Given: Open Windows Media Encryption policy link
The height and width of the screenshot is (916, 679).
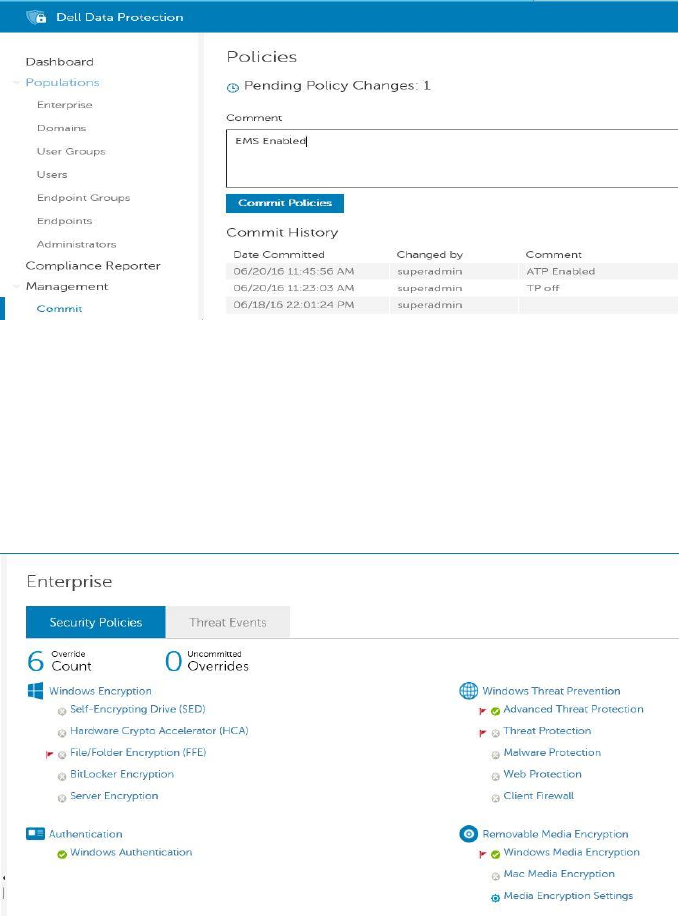Looking at the screenshot, I should pos(571,852).
